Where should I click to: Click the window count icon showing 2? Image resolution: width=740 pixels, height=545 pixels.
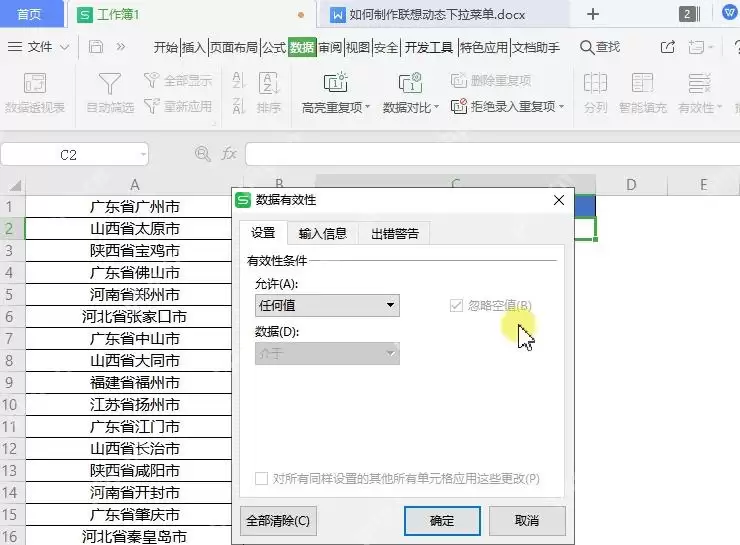coord(689,14)
